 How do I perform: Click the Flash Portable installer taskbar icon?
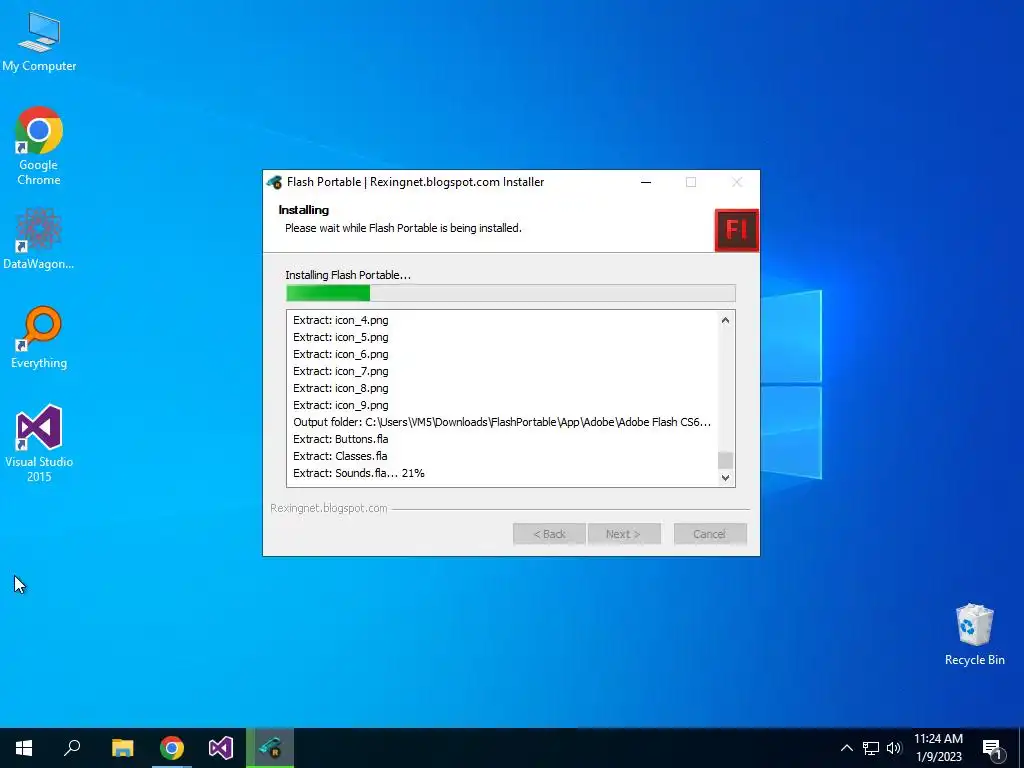[x=270, y=748]
